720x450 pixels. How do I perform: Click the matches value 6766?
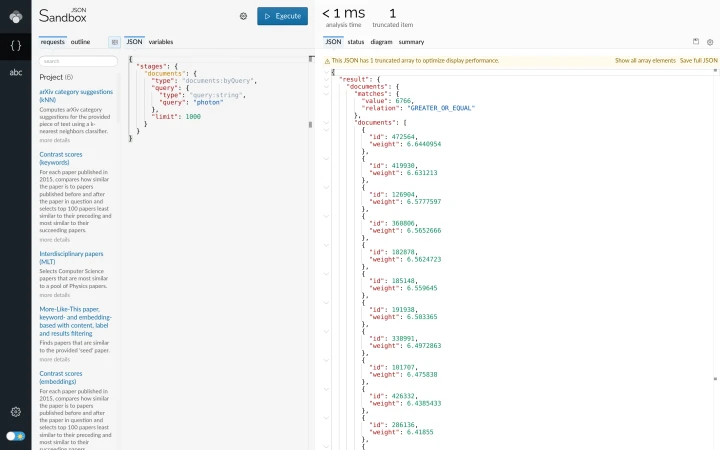pyautogui.click(x=403, y=101)
